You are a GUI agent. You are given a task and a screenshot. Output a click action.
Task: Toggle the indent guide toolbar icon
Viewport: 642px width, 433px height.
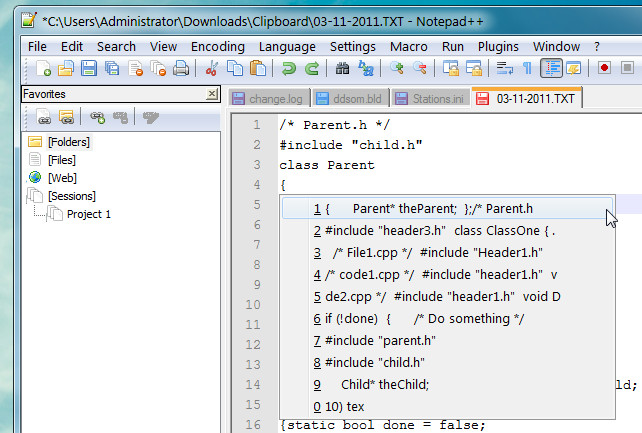(551, 68)
